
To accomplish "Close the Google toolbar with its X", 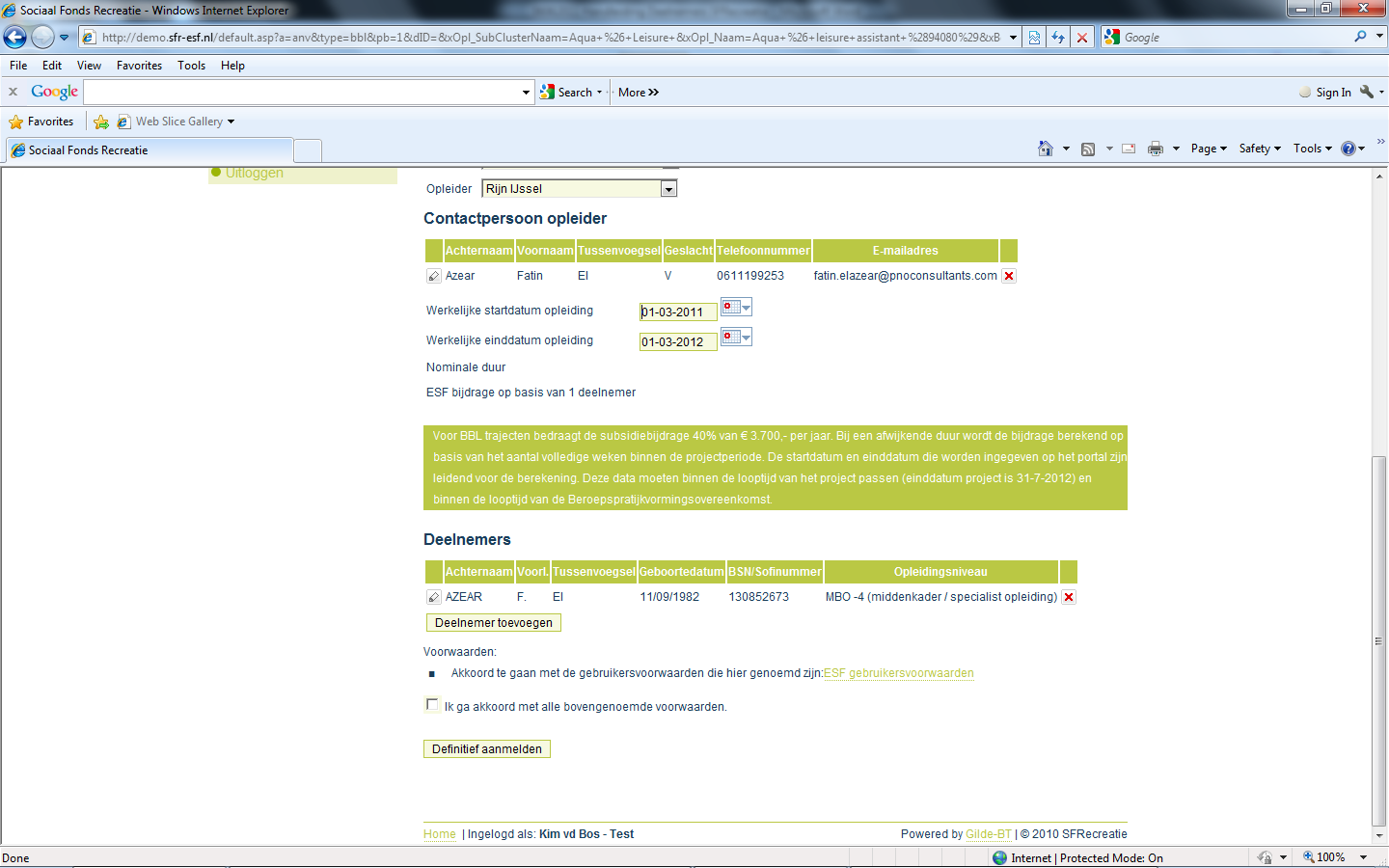I will [x=13, y=92].
